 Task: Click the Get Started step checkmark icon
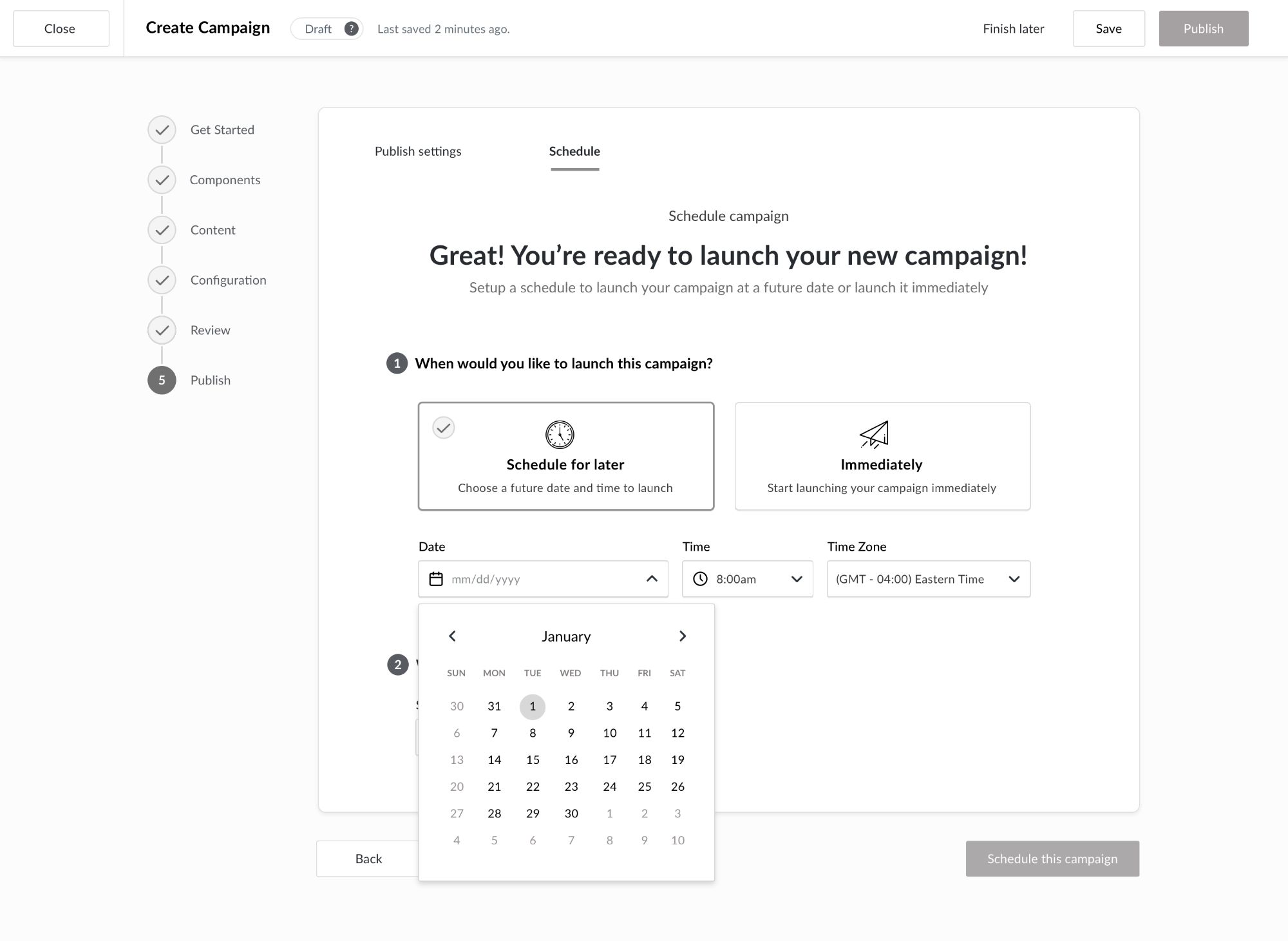162,130
